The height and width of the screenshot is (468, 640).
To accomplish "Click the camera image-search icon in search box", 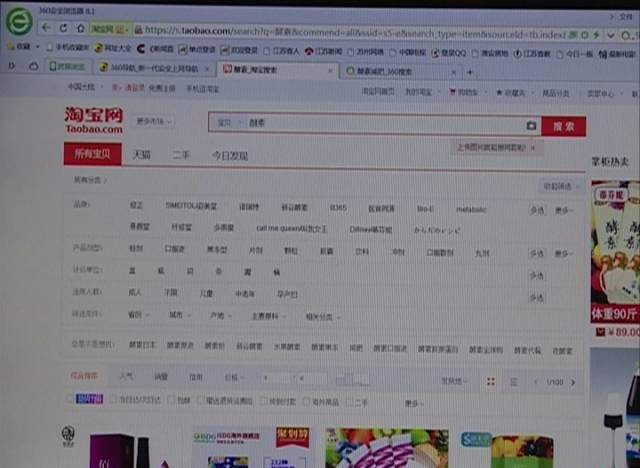I will 531,125.
